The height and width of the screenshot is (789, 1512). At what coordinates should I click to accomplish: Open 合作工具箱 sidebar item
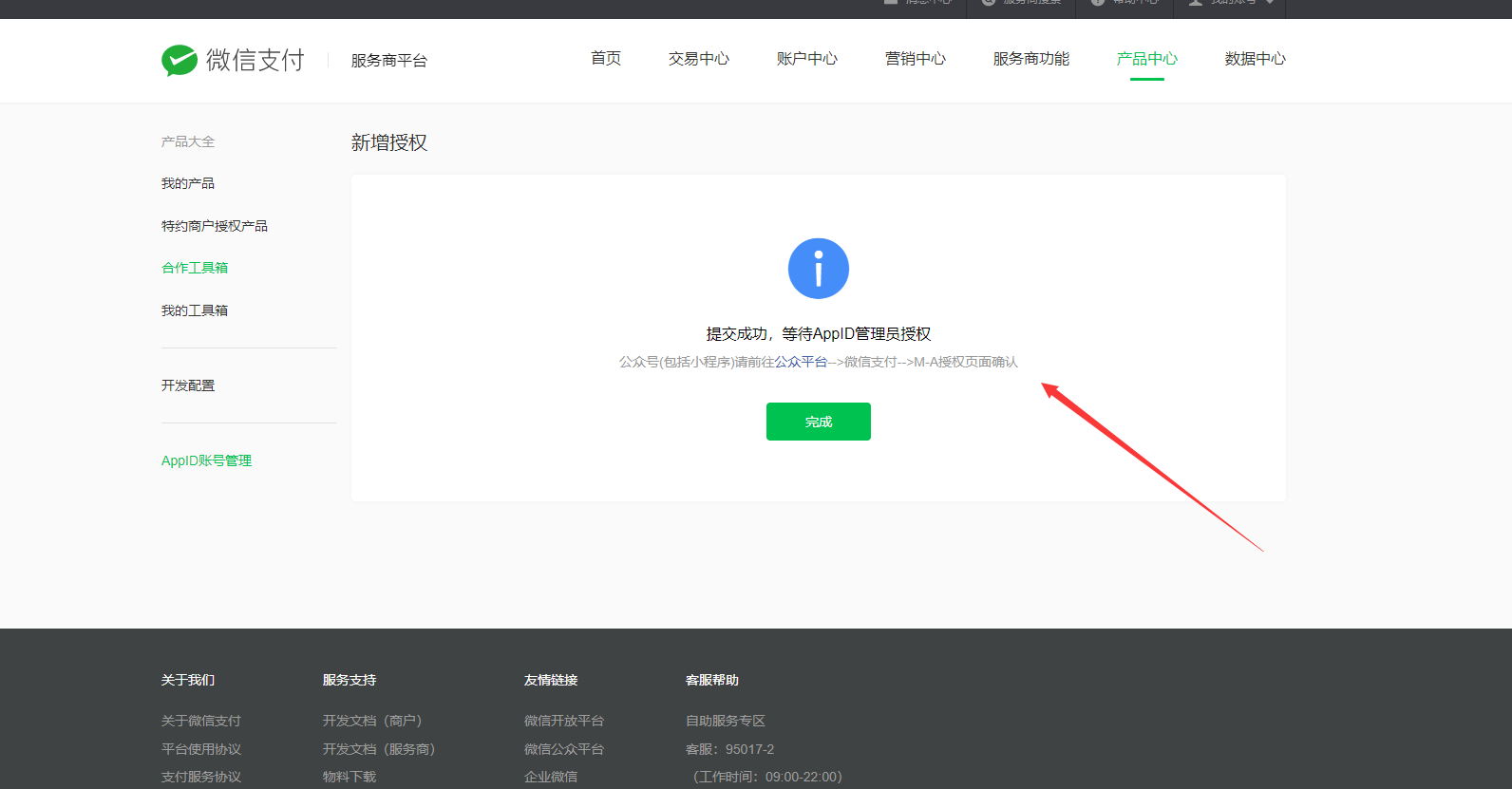point(195,268)
